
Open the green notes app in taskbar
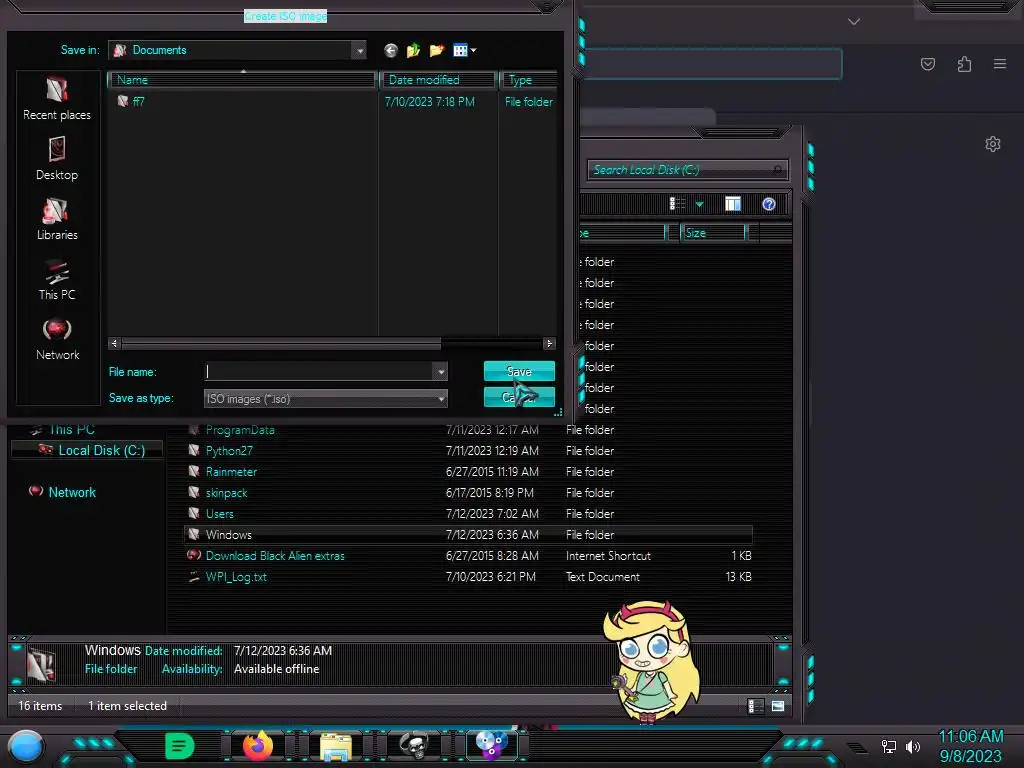click(180, 745)
